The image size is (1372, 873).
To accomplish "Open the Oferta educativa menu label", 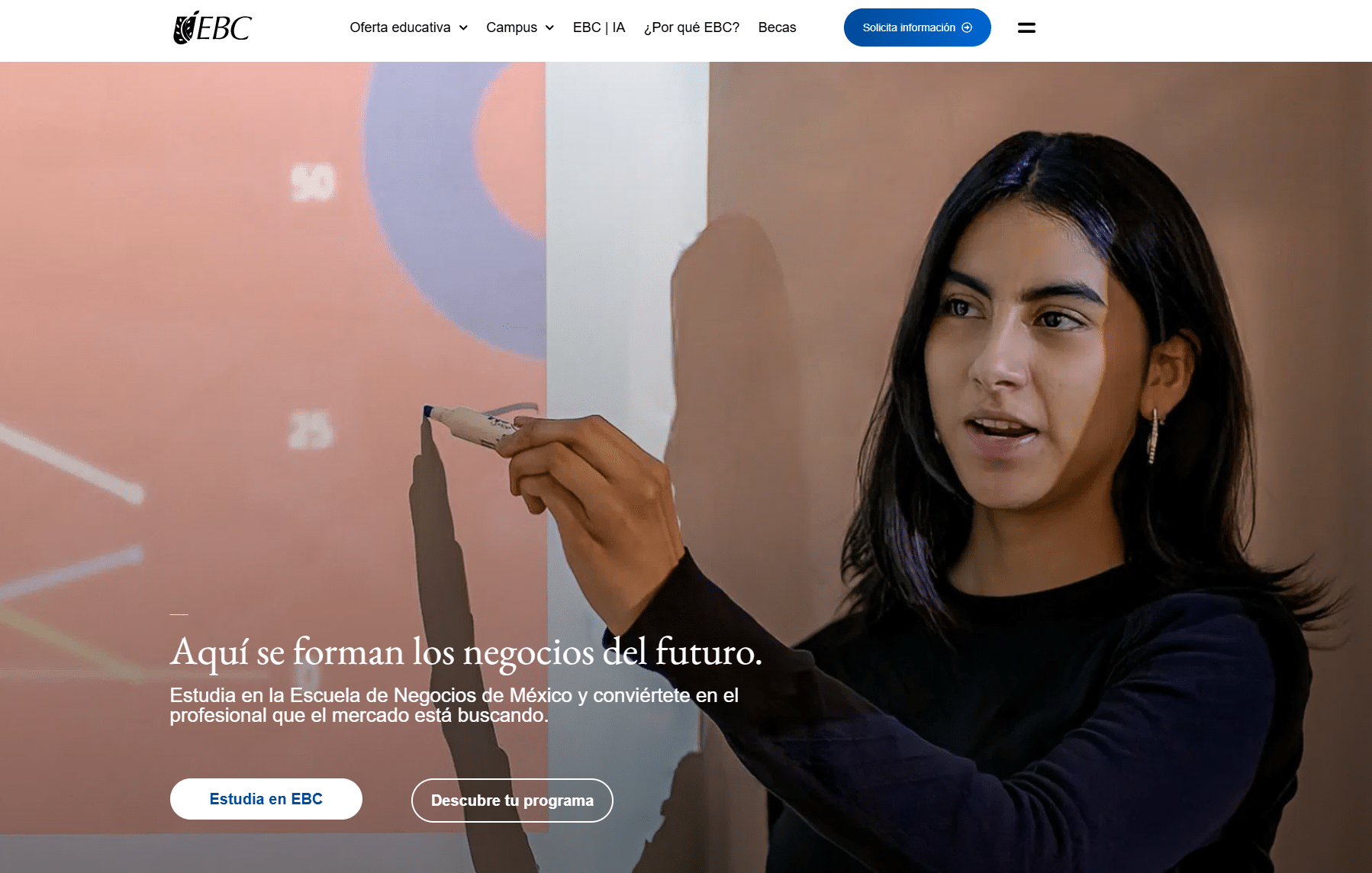I will click(400, 27).
